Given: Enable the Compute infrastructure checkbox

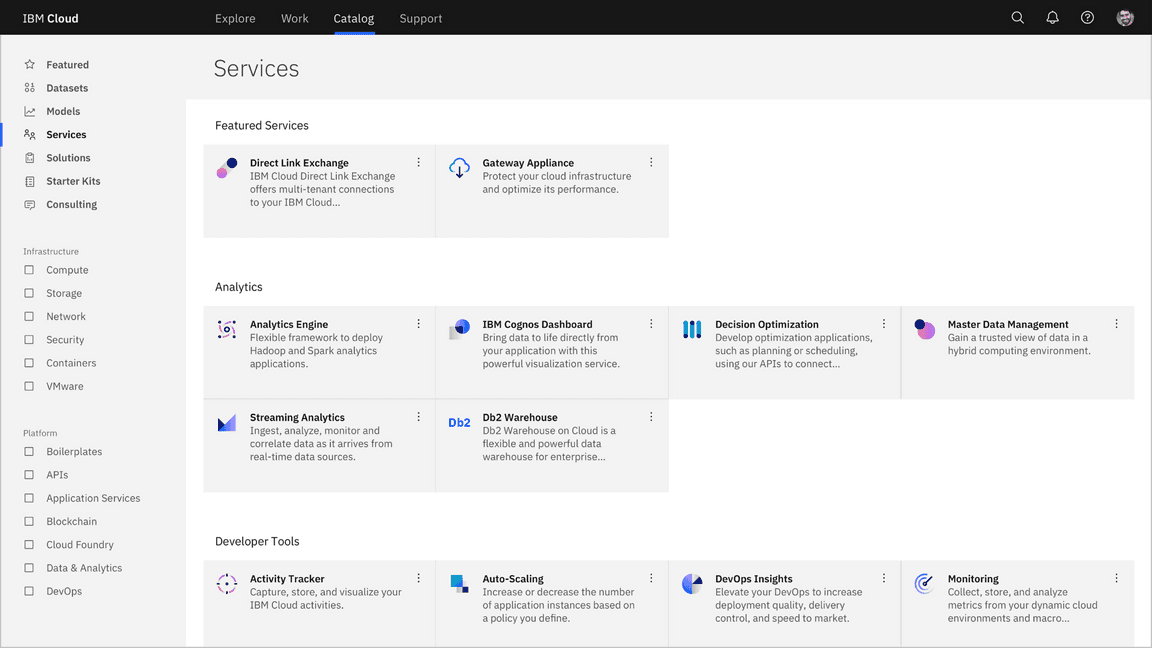Looking at the screenshot, I should pos(29,270).
